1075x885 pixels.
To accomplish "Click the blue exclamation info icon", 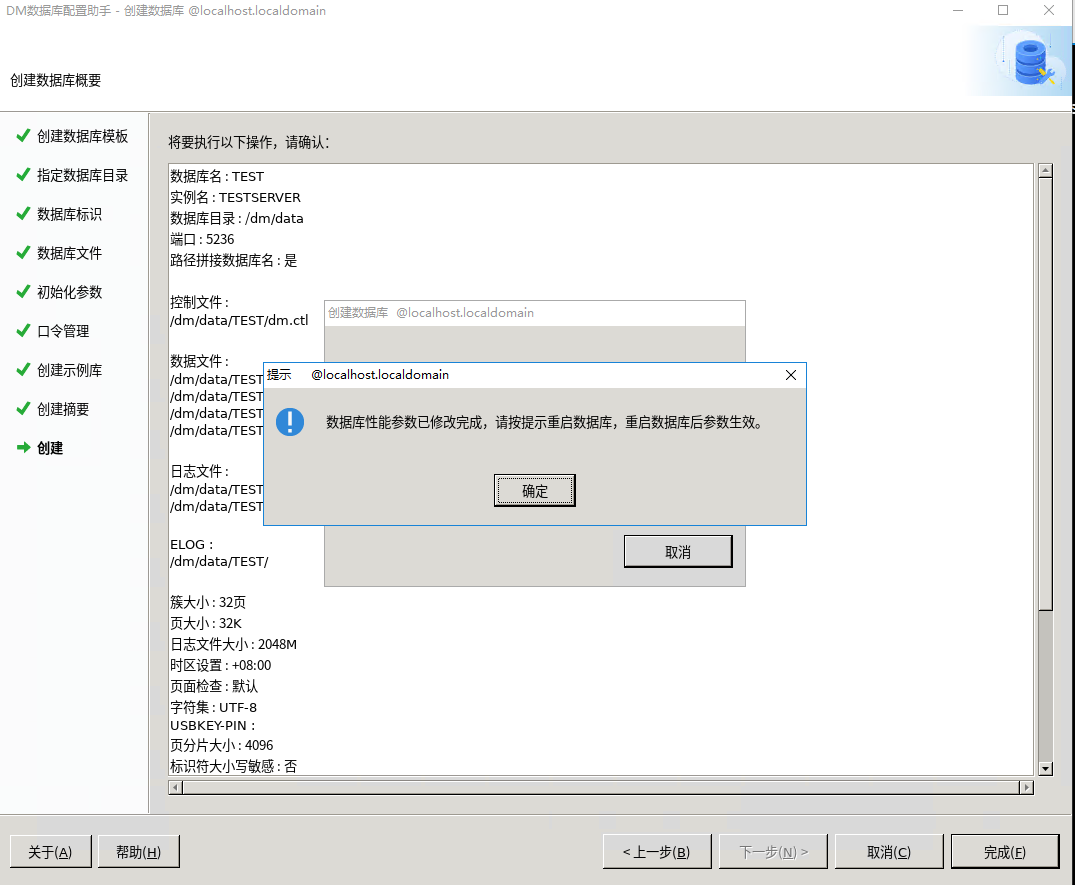I will click(290, 422).
